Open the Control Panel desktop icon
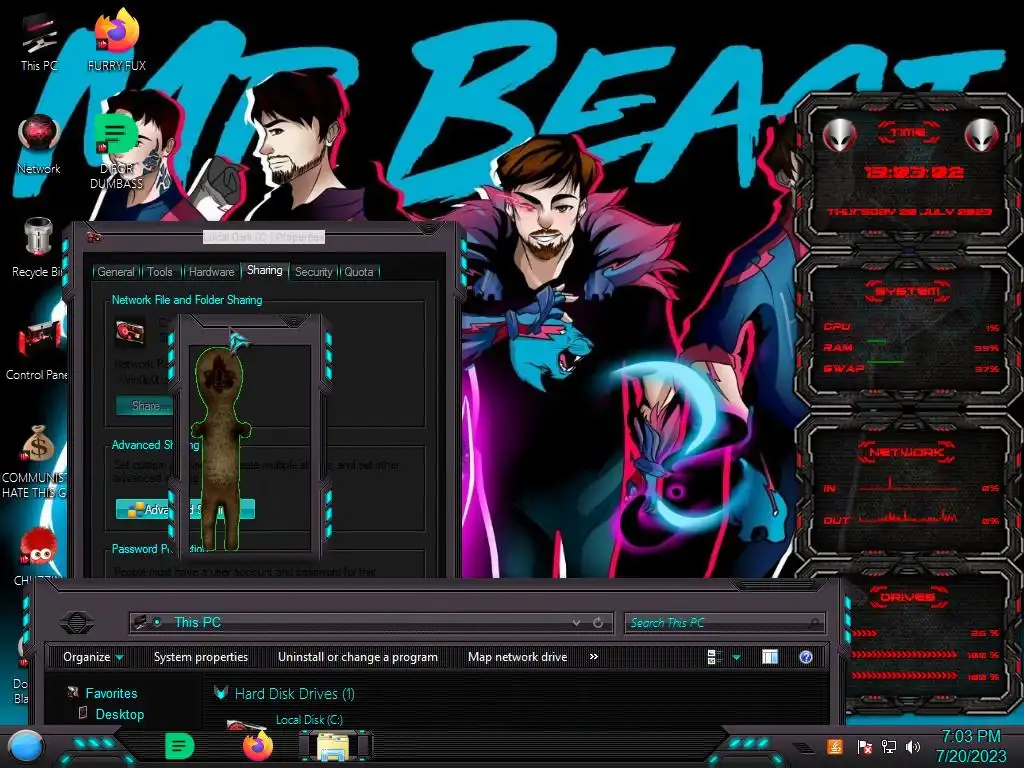This screenshot has width=1024, height=768. click(x=37, y=351)
